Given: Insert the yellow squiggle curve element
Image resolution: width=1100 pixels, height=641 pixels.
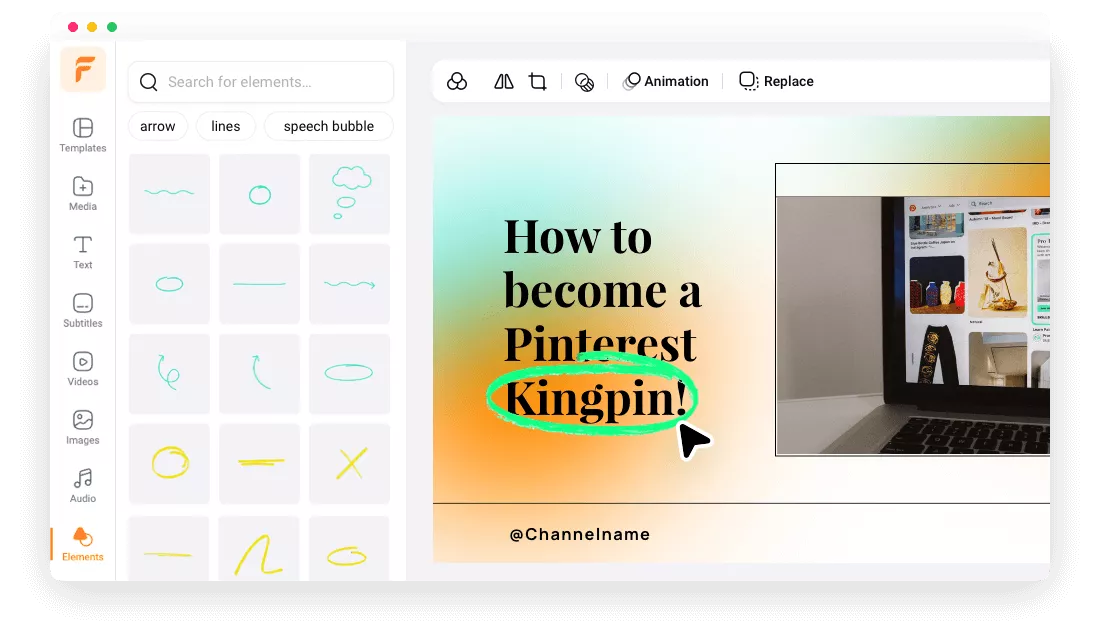Looking at the screenshot, I should click(x=260, y=548).
